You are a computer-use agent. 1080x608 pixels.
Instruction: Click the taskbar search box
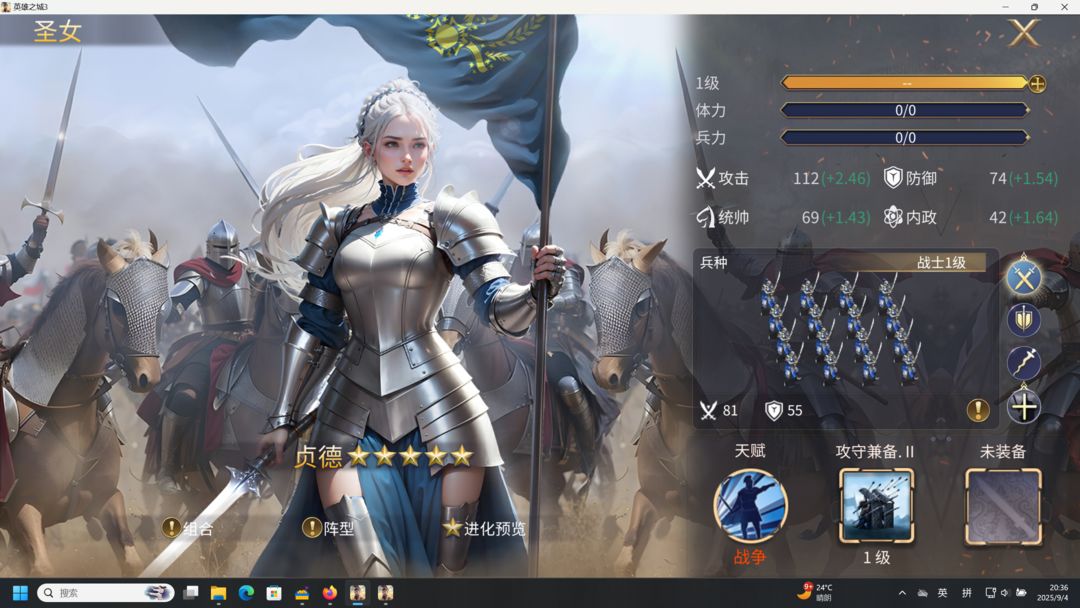105,593
